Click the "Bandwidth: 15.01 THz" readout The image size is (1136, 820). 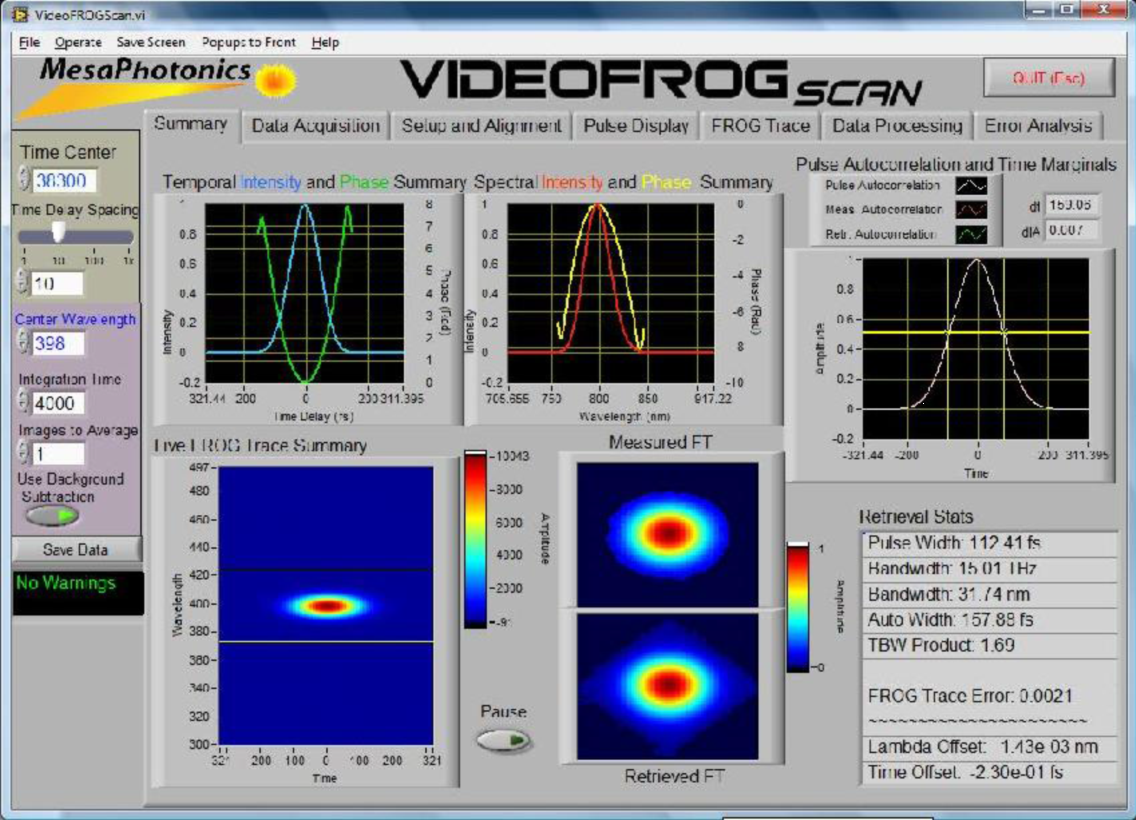click(989, 569)
